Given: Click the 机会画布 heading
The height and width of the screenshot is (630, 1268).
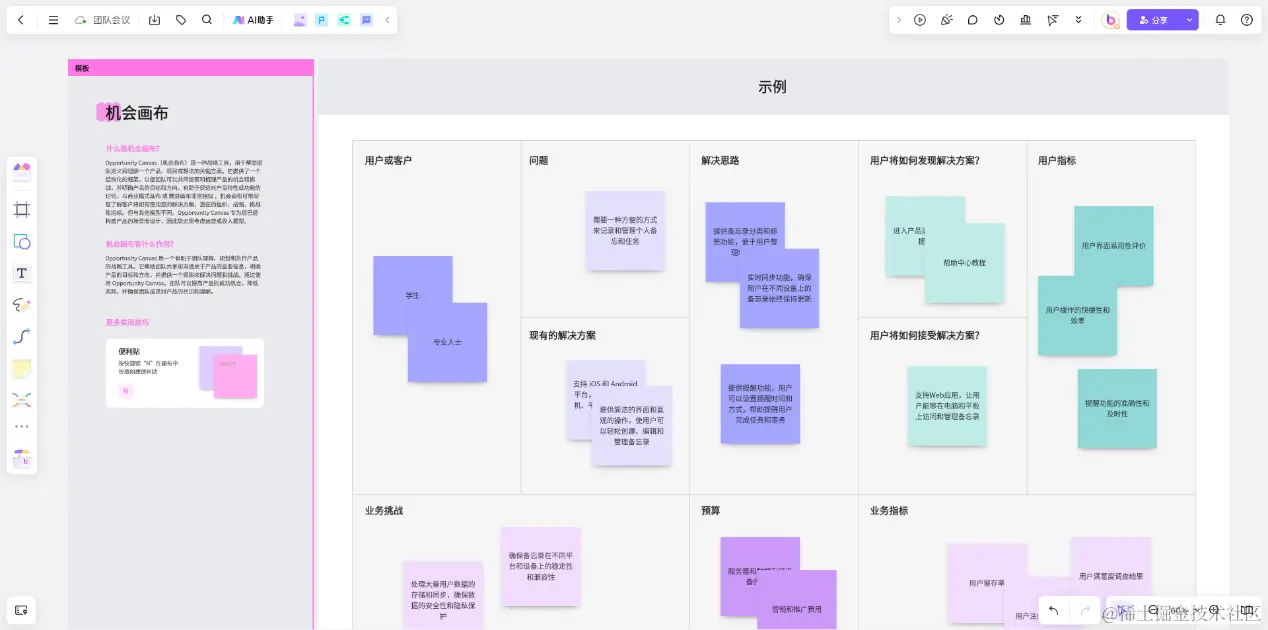Looking at the screenshot, I should click(x=137, y=113).
